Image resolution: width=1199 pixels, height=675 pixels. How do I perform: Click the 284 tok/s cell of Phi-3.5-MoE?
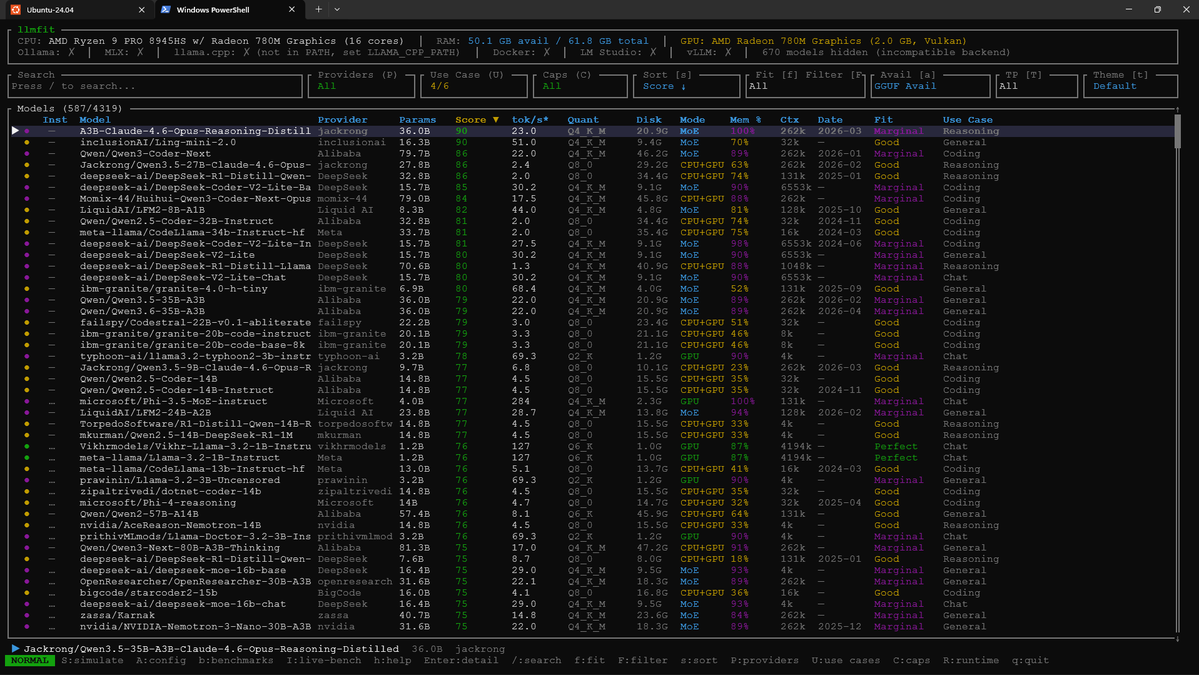[521, 401]
